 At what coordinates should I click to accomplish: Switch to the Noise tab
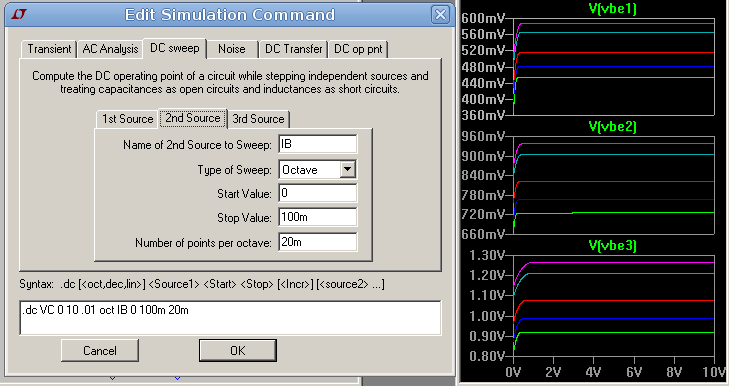[232, 49]
